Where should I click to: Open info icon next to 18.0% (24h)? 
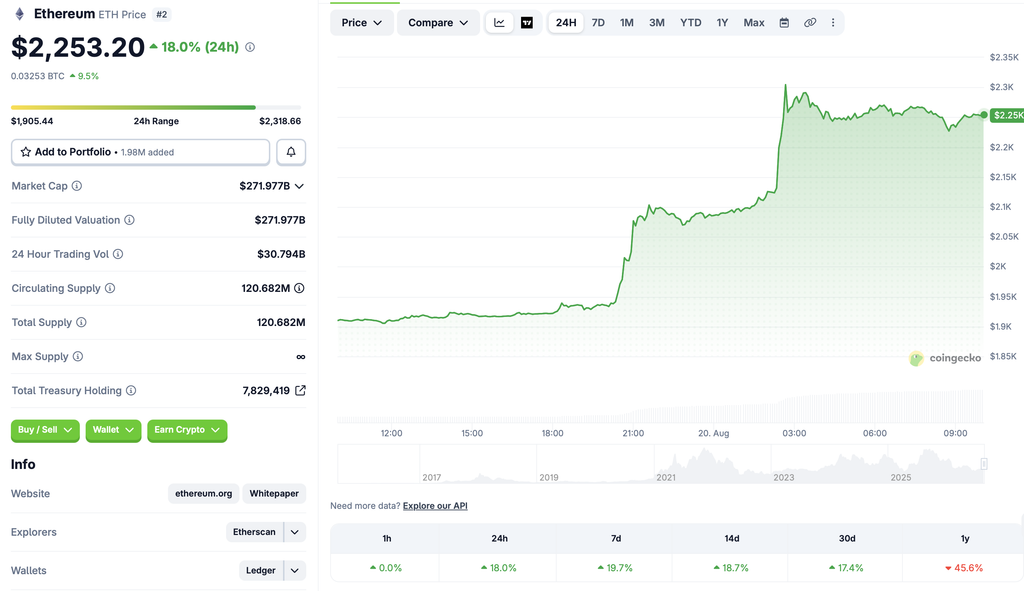250,47
